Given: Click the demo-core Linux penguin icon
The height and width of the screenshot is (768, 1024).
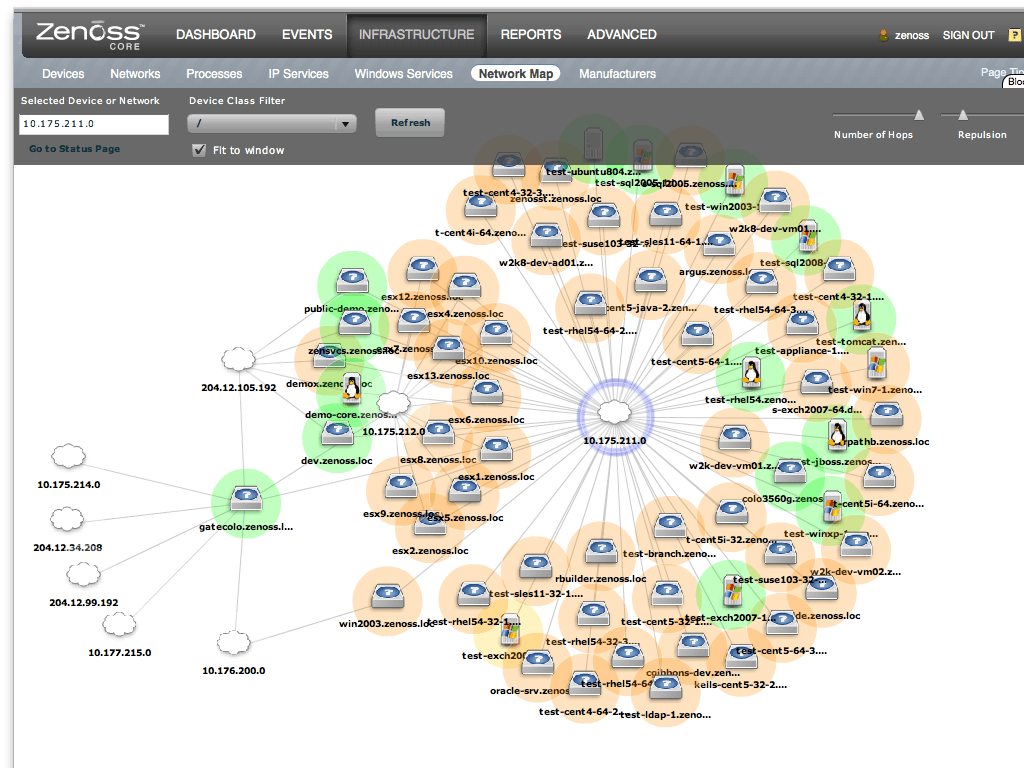Looking at the screenshot, I should click(352, 388).
